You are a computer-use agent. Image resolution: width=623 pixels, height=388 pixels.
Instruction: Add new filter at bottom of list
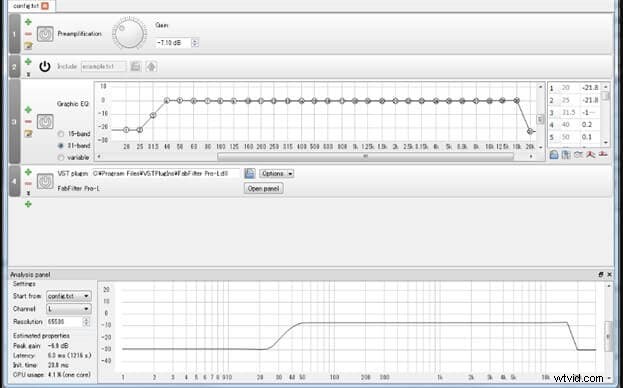28,204
